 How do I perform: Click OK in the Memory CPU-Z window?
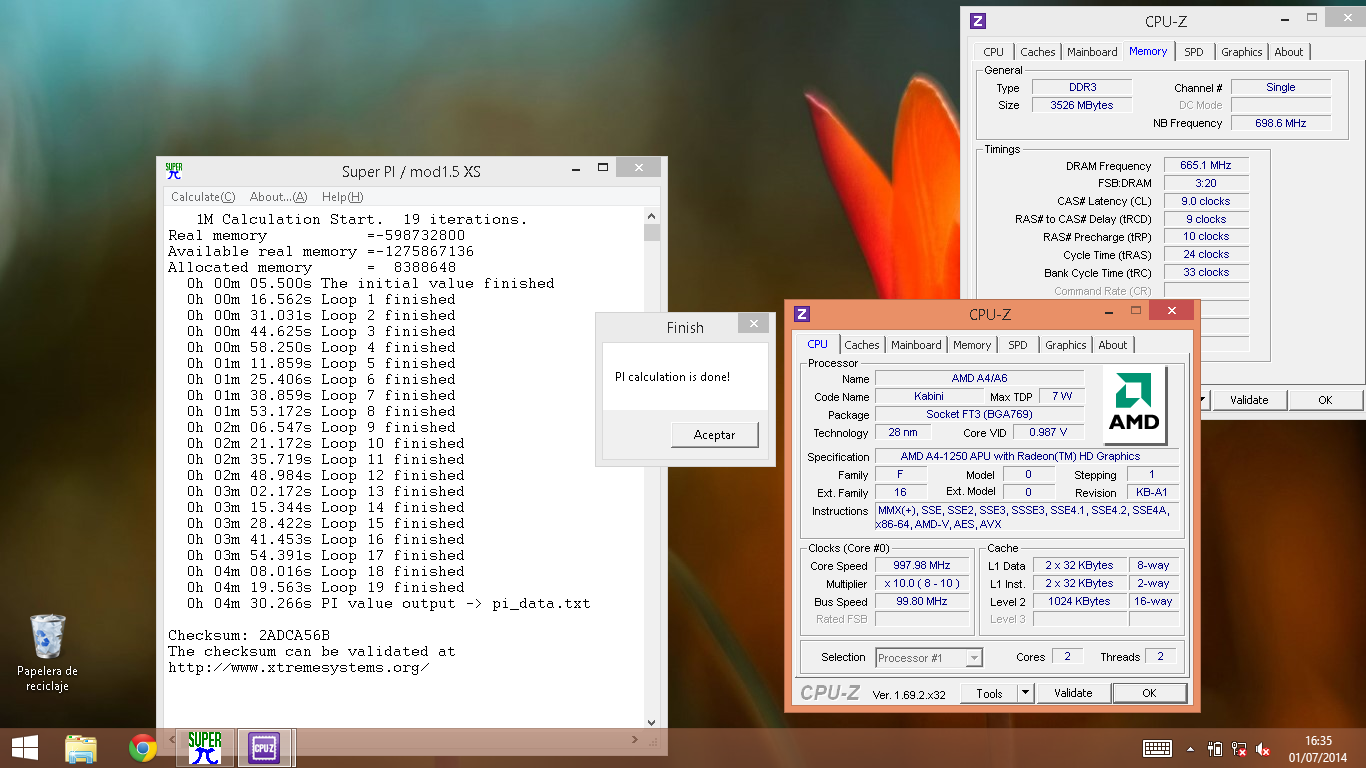(1325, 400)
